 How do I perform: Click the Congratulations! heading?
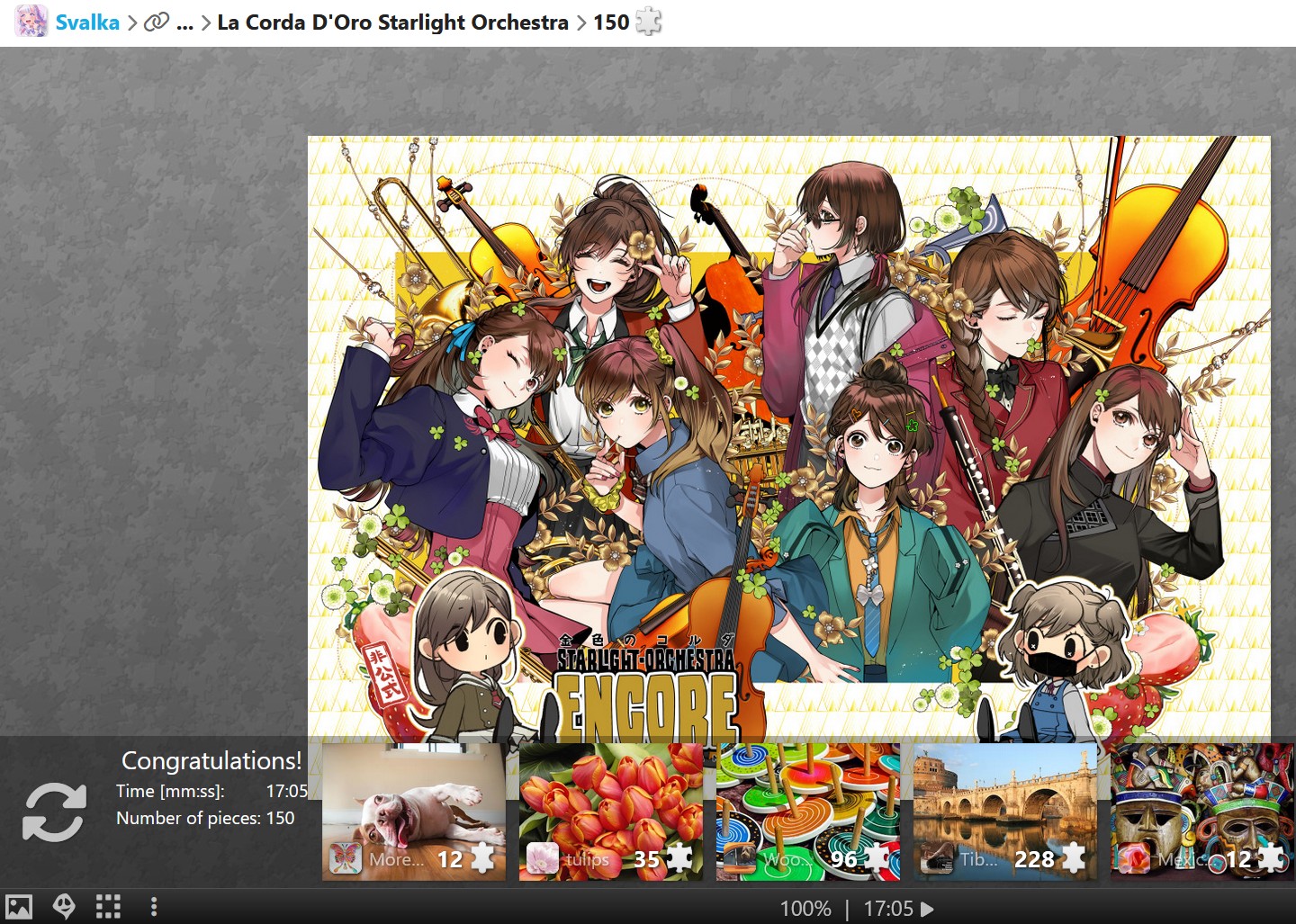211,760
